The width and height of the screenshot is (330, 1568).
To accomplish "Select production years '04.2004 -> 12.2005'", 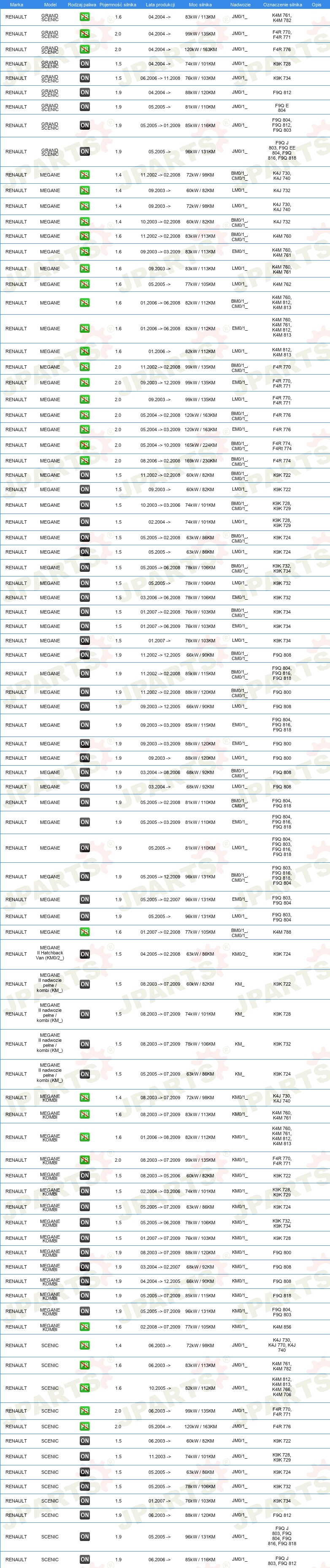I will tap(160, 1281).
